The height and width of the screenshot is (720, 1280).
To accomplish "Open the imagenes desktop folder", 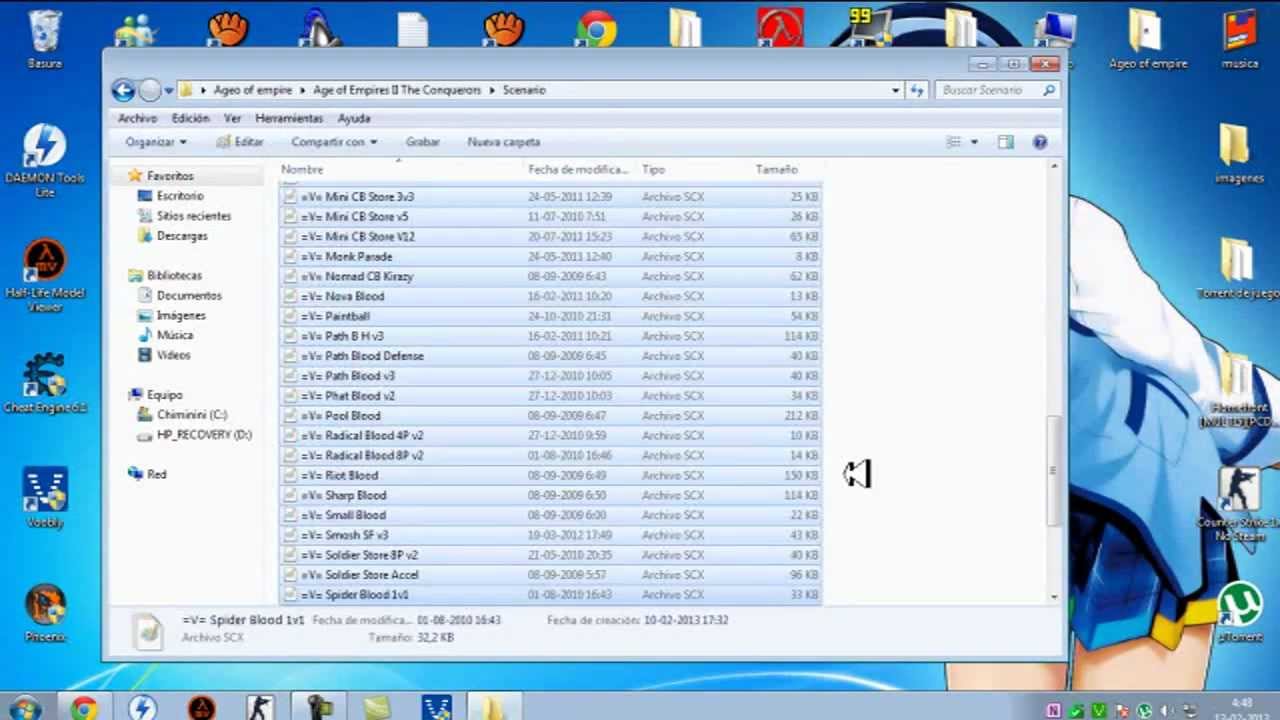I will [x=1239, y=153].
